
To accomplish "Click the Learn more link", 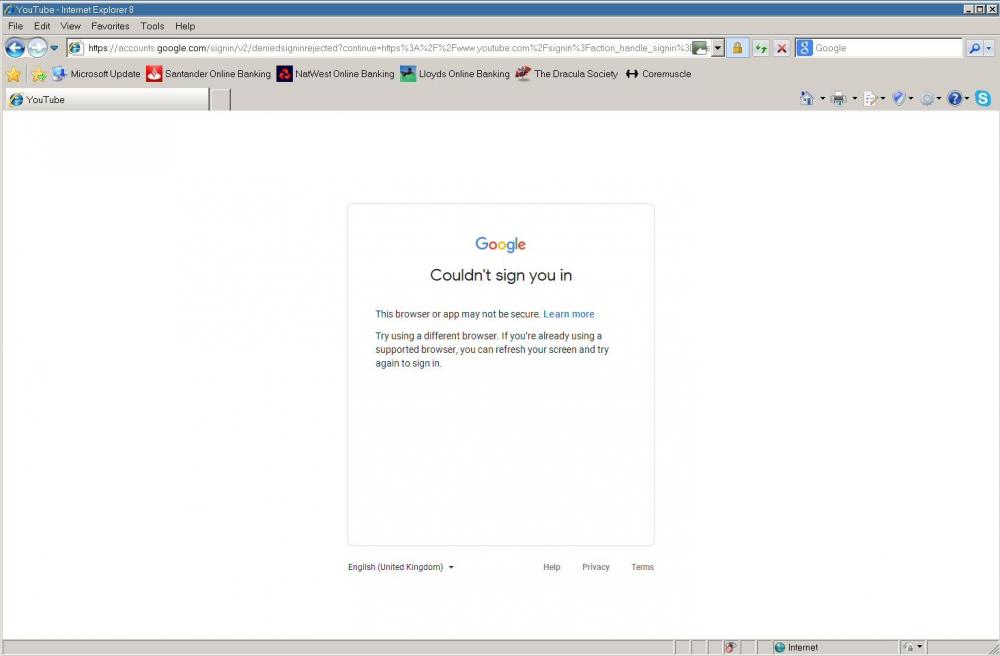I will coord(569,314).
